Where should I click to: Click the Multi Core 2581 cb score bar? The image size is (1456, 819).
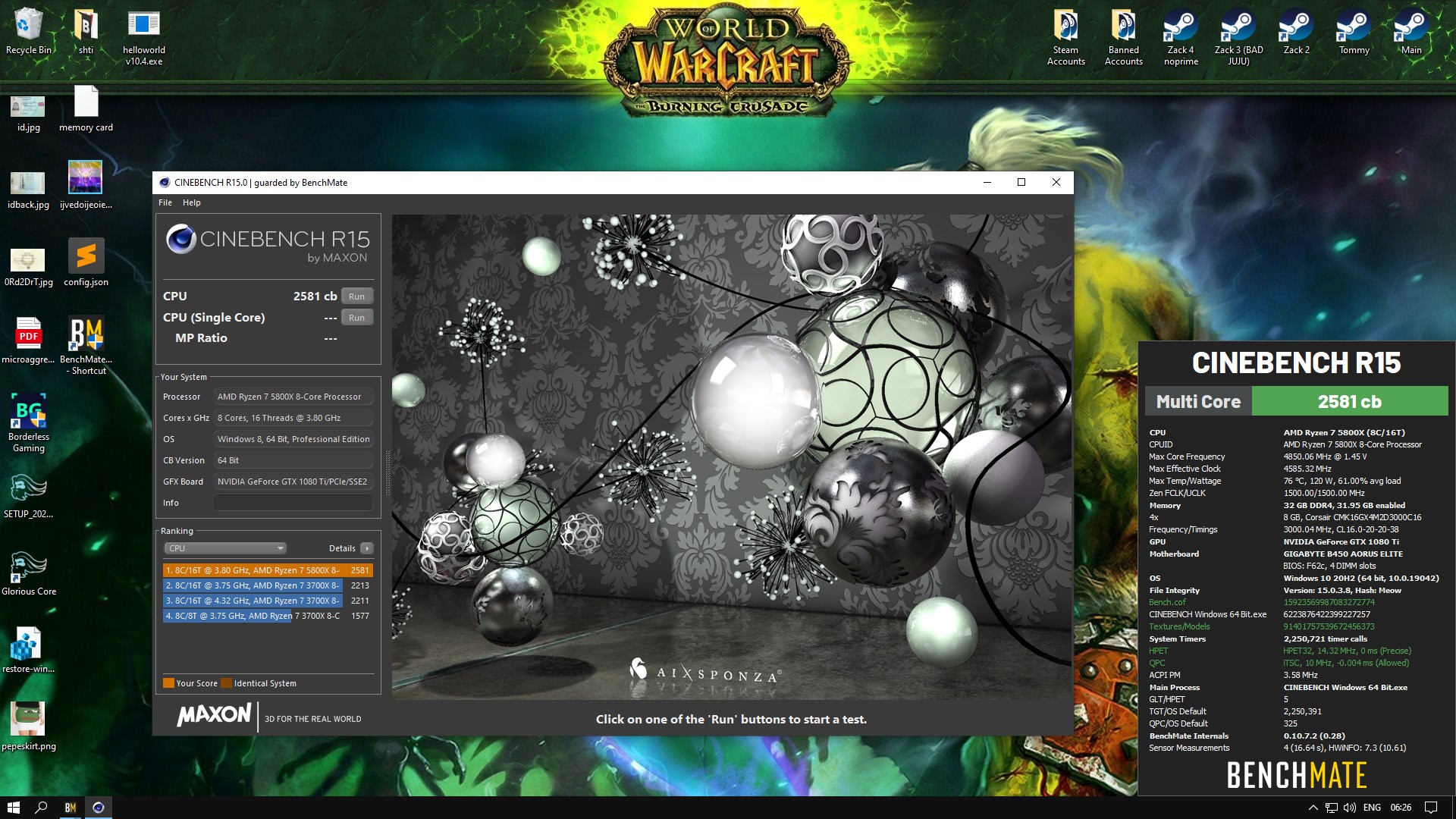pyautogui.click(x=1296, y=401)
